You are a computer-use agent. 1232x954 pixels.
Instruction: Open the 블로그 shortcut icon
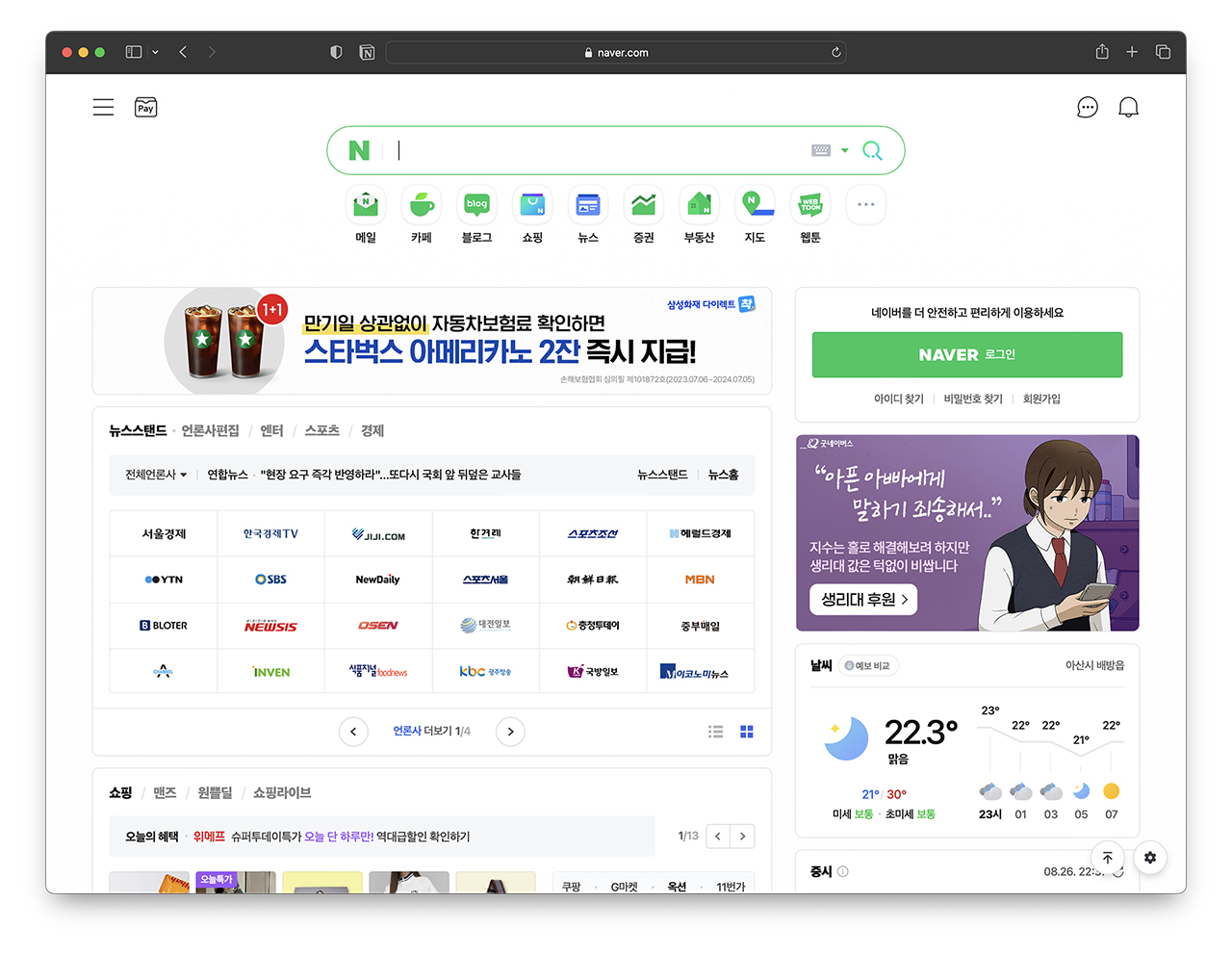coord(477,205)
